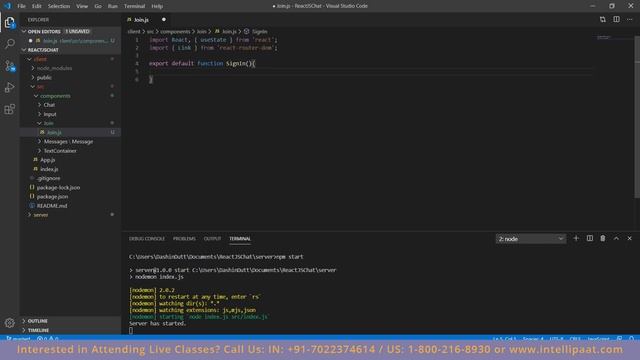The height and width of the screenshot is (360, 640).
Task: Open README.md file
Action: (52, 206)
